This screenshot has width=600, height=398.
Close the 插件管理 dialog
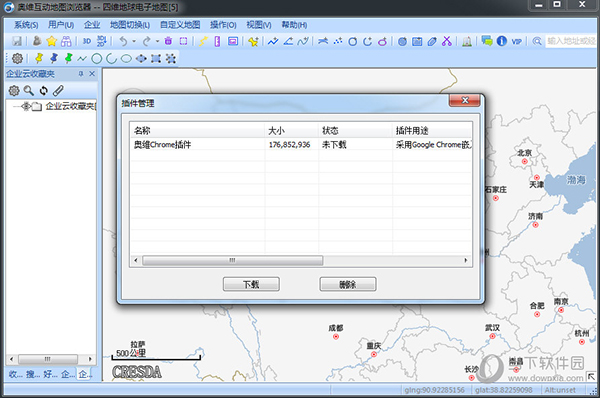click(465, 100)
